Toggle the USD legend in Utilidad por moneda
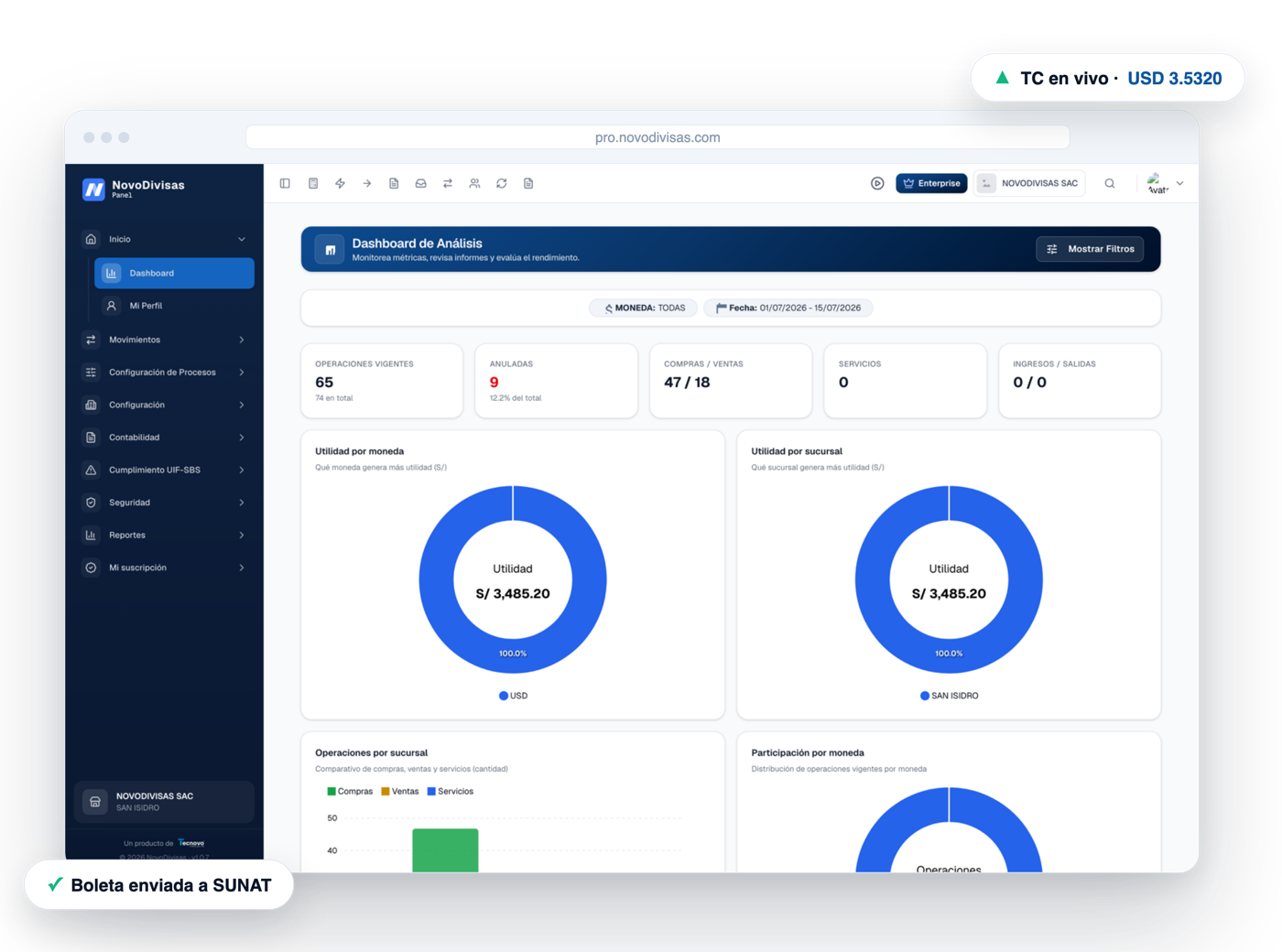 (x=513, y=696)
